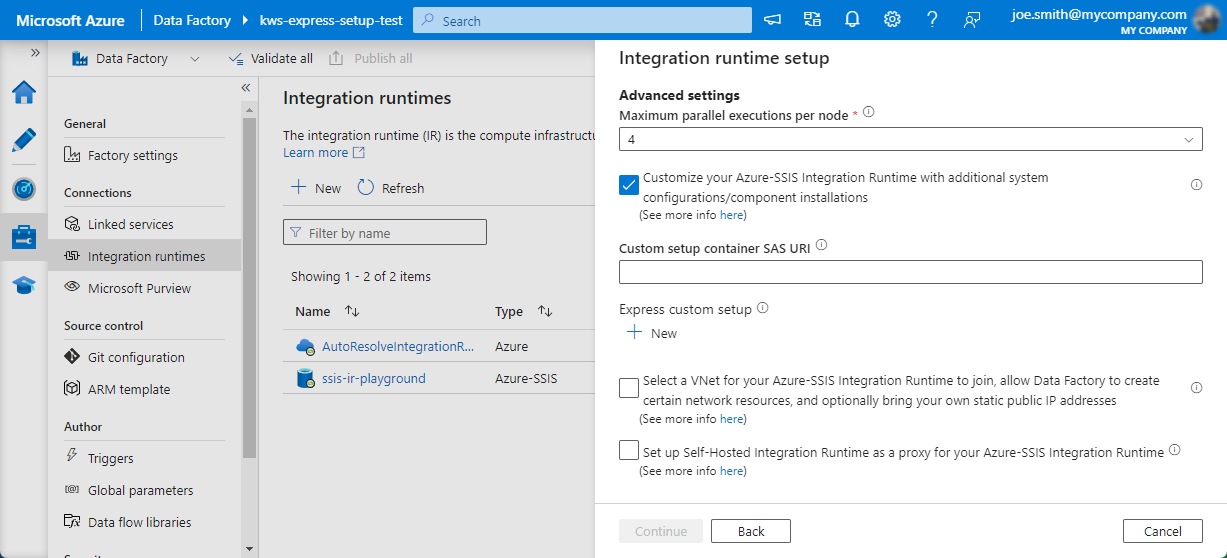This screenshot has height=558, width=1227.
Task: Open the Help question mark
Action: [932, 20]
